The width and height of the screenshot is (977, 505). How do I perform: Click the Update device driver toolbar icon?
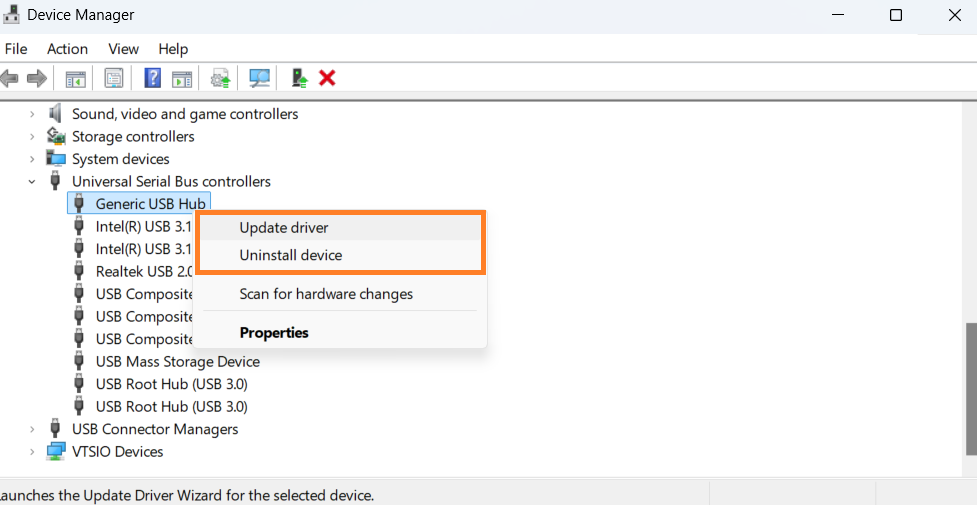221,78
